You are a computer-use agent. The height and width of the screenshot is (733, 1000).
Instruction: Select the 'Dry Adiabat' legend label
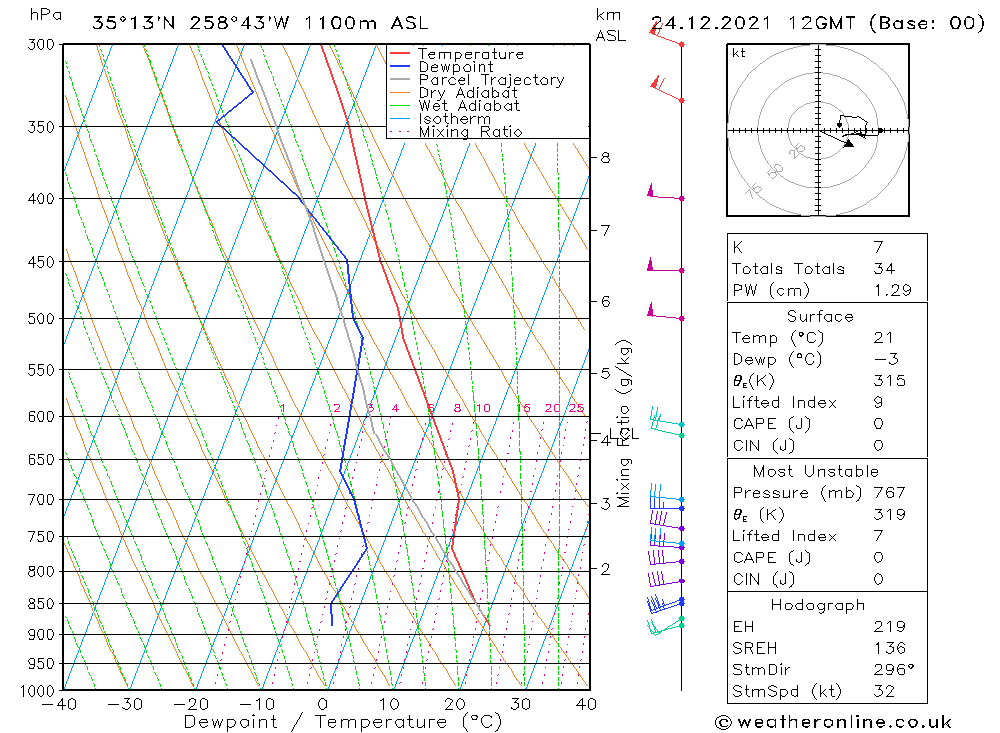click(468, 93)
